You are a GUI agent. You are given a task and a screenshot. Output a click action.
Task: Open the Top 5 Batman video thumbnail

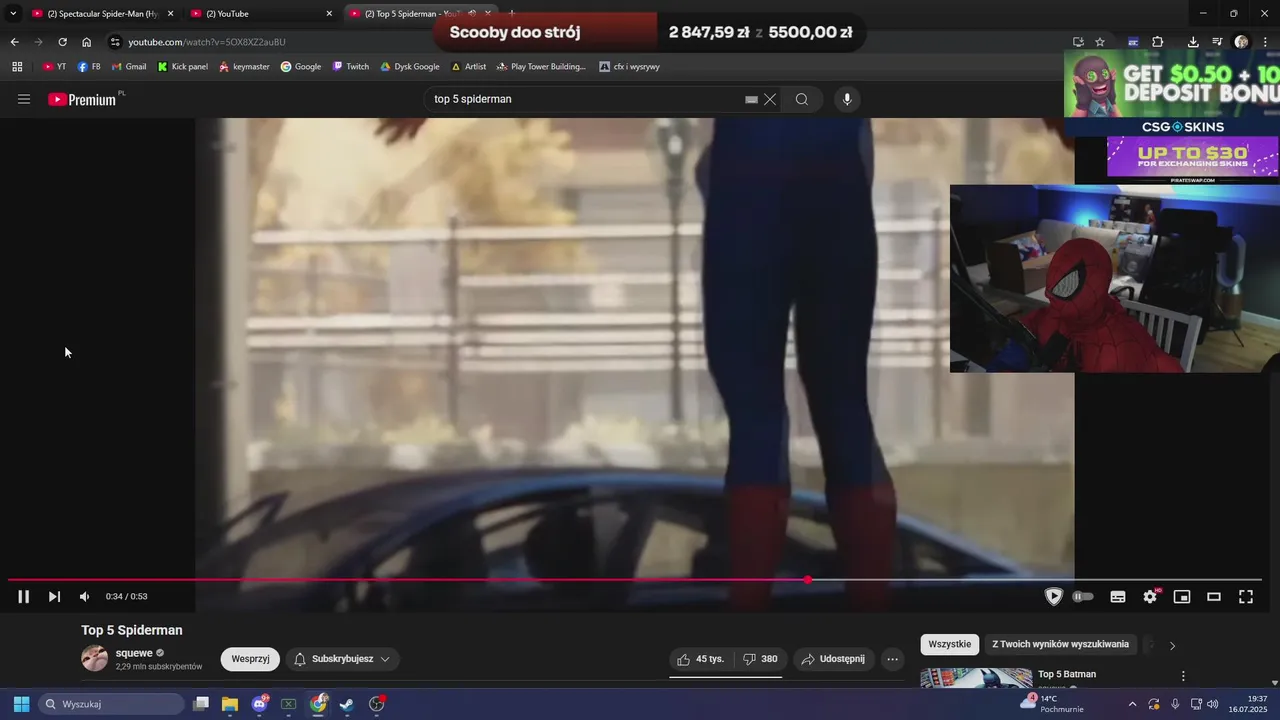[x=976, y=678]
